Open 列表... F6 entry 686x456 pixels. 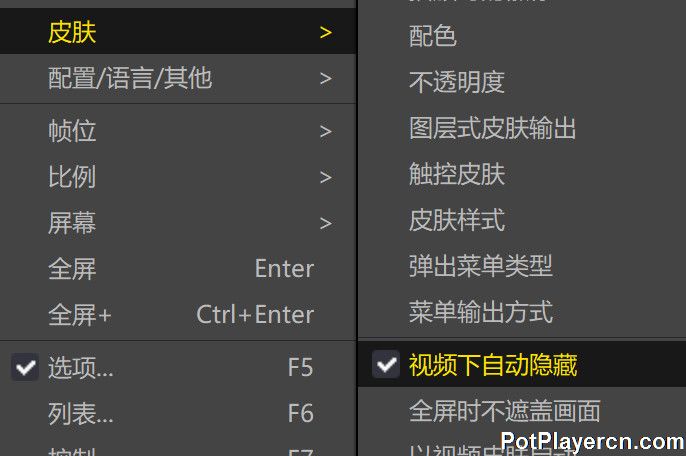tap(178, 413)
